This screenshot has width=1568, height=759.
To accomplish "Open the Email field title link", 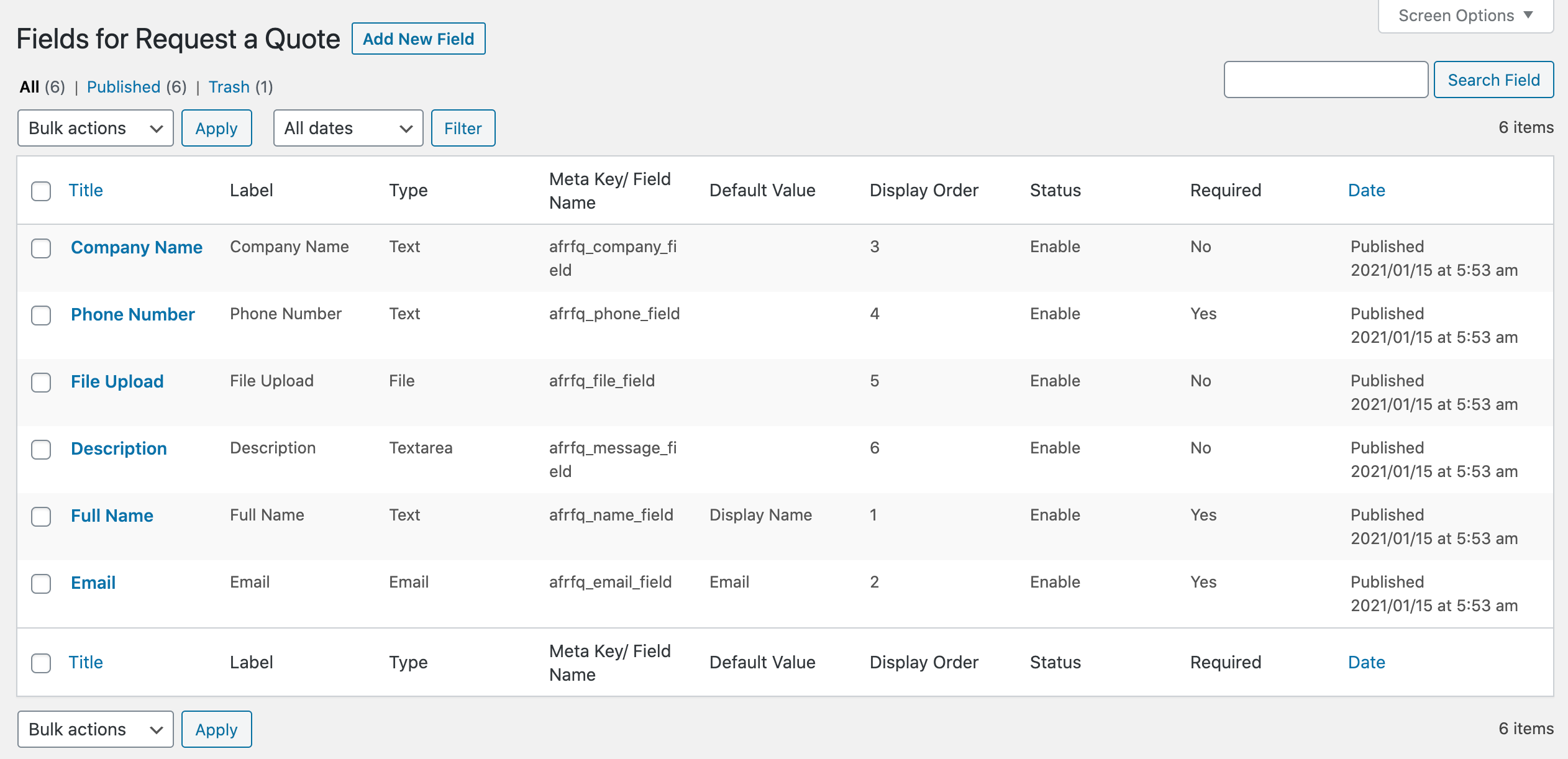I will tap(93, 583).
